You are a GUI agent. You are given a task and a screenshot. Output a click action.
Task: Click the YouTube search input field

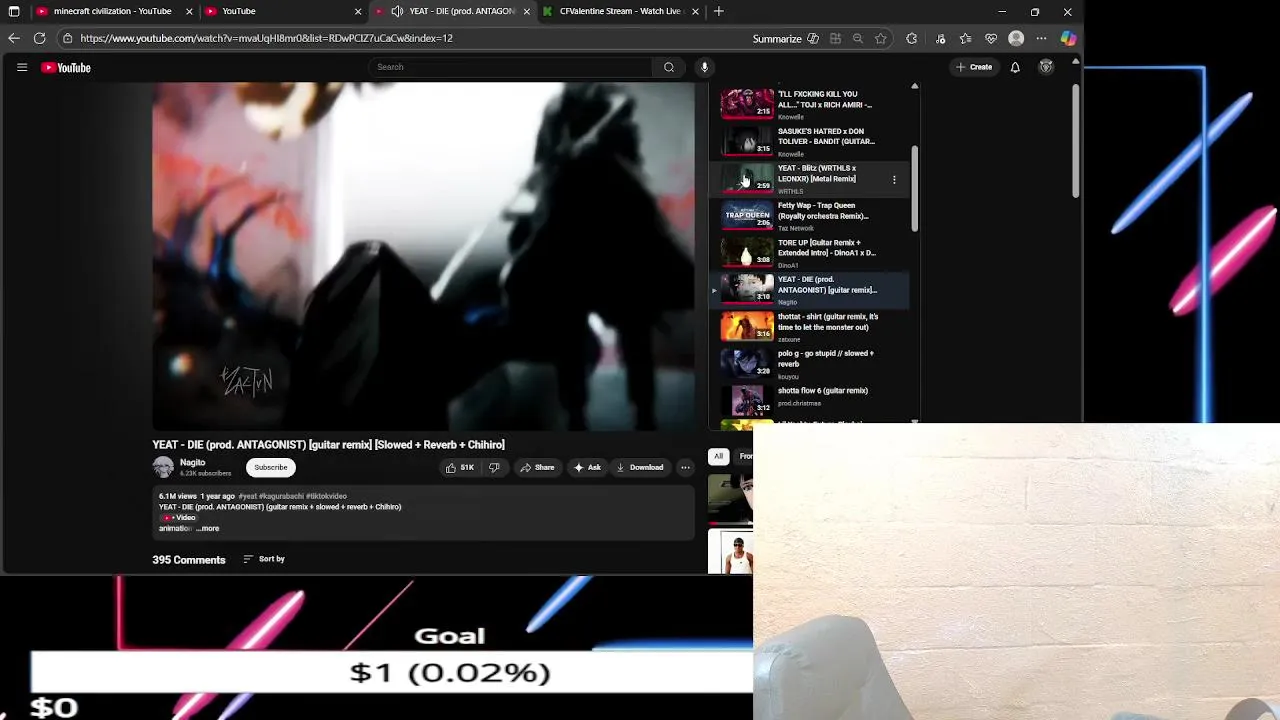point(510,67)
